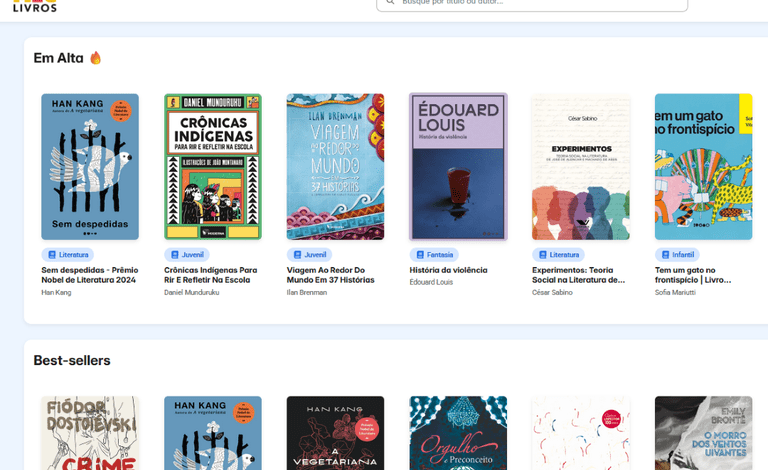768x470 pixels.
Task: Open the Édouard Louis book cover
Action: click(x=458, y=167)
